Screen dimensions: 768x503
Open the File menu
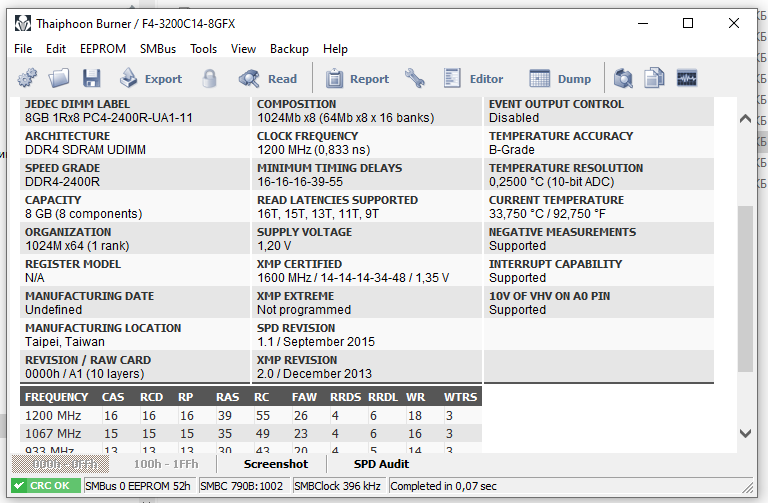[x=23, y=49]
